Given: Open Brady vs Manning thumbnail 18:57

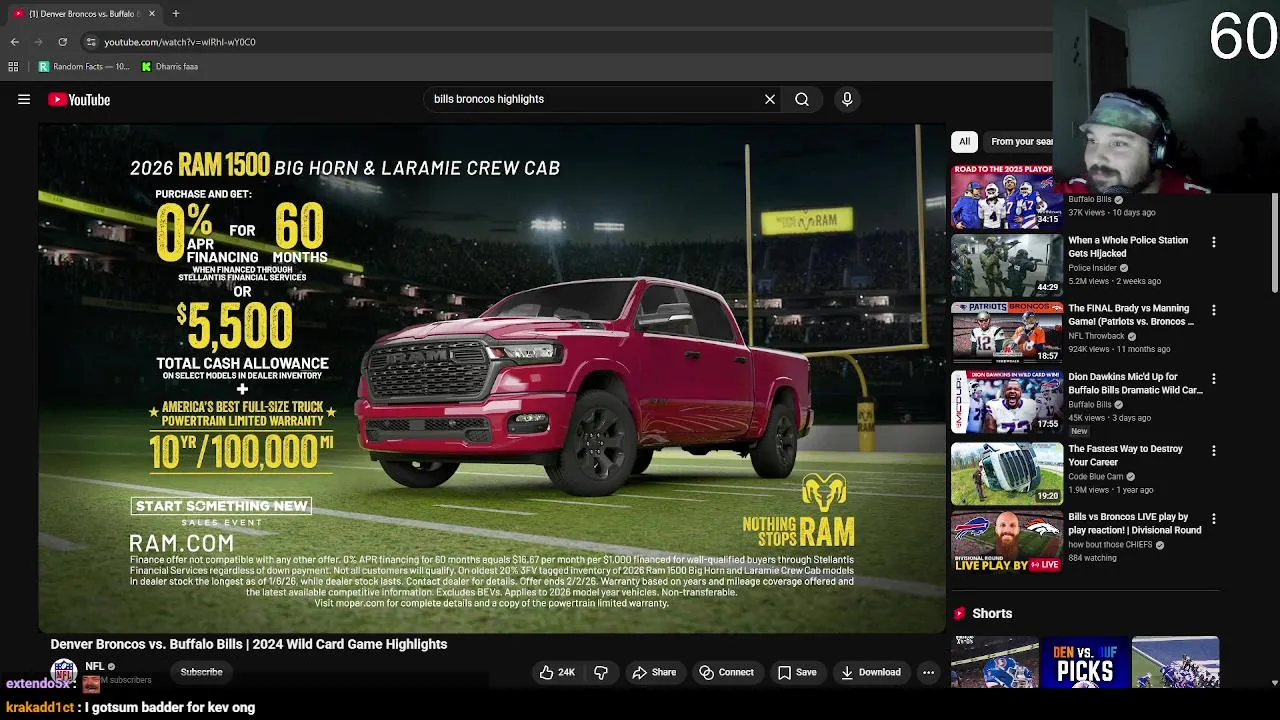Looking at the screenshot, I should coord(1007,332).
